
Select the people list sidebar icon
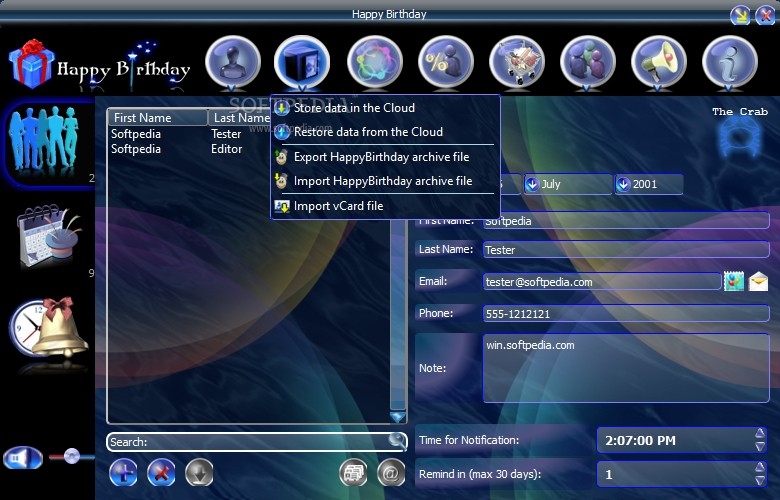pos(45,142)
